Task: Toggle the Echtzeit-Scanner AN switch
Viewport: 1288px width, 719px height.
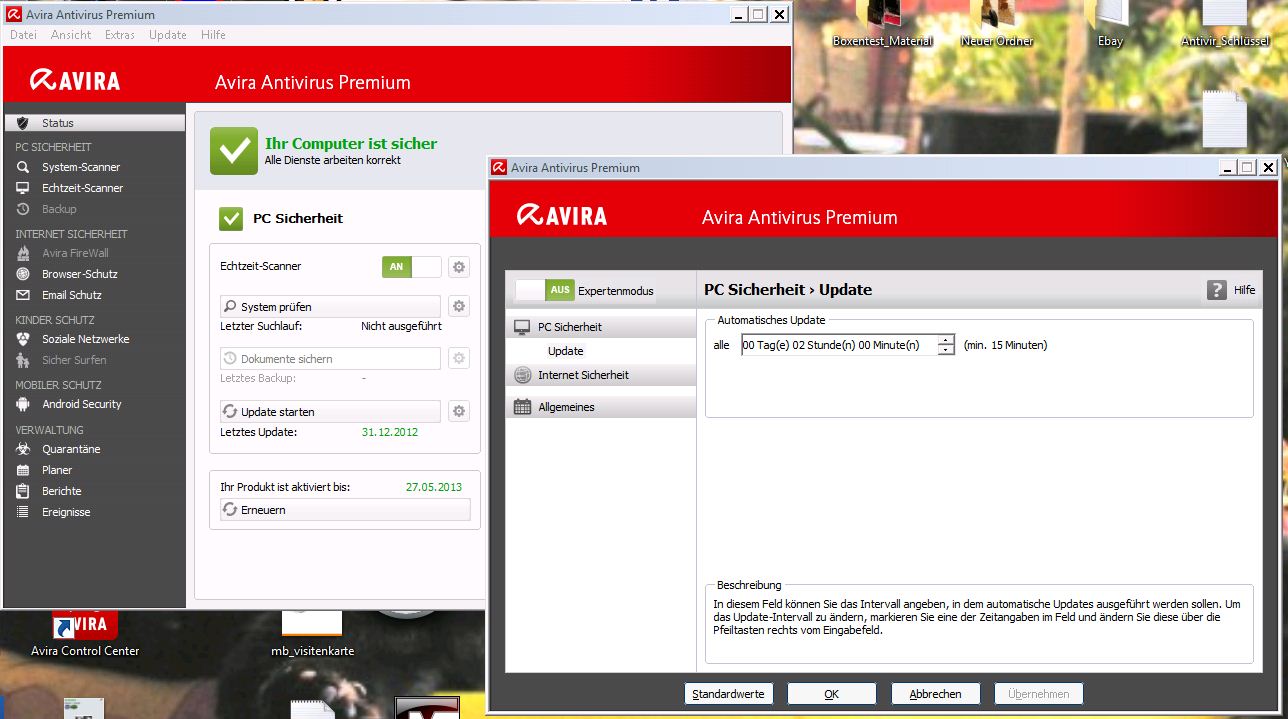Action: pos(411,267)
